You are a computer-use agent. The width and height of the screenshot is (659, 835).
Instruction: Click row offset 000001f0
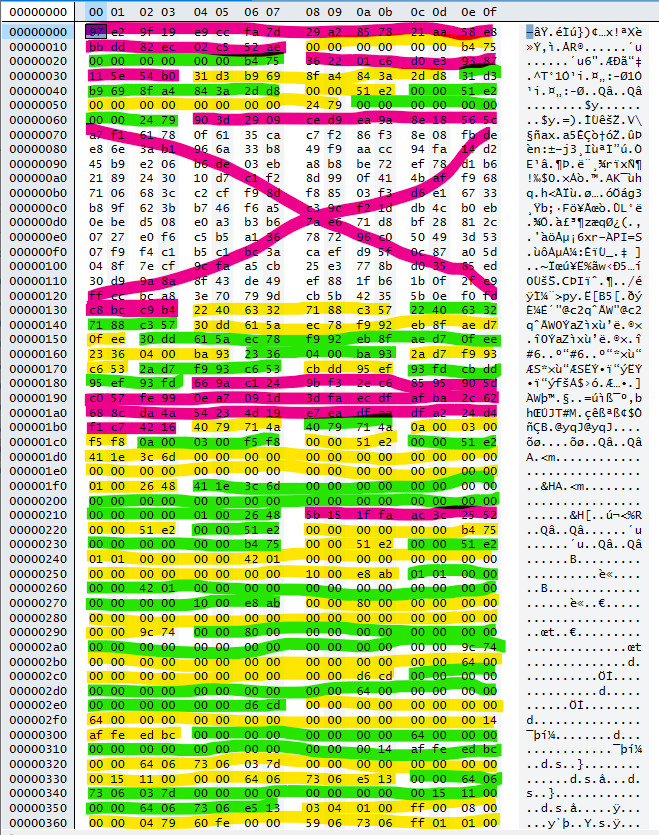point(37,485)
